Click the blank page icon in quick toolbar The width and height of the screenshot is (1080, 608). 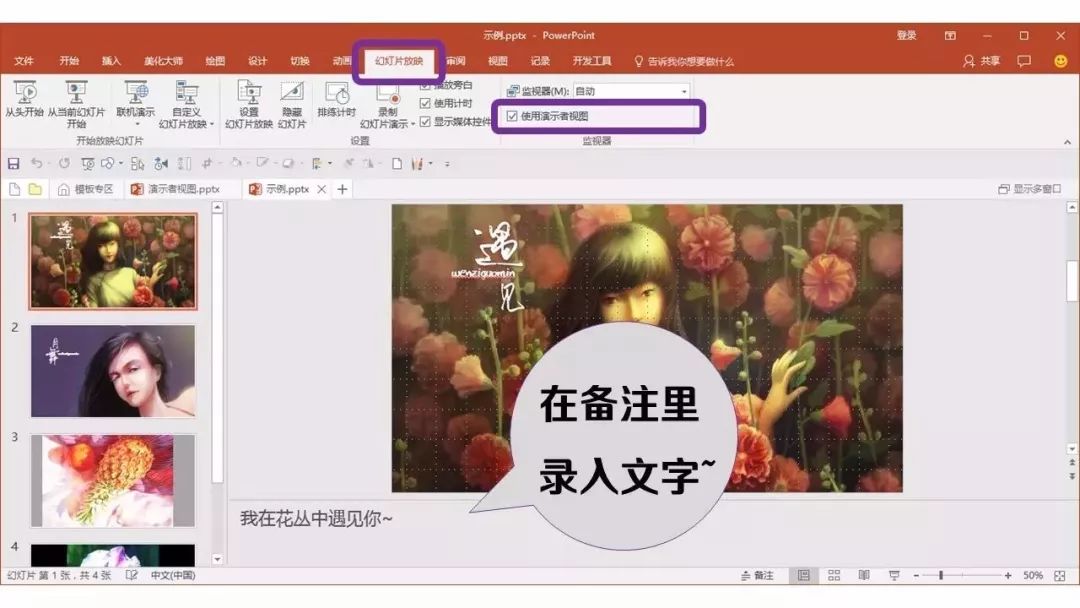[x=397, y=163]
